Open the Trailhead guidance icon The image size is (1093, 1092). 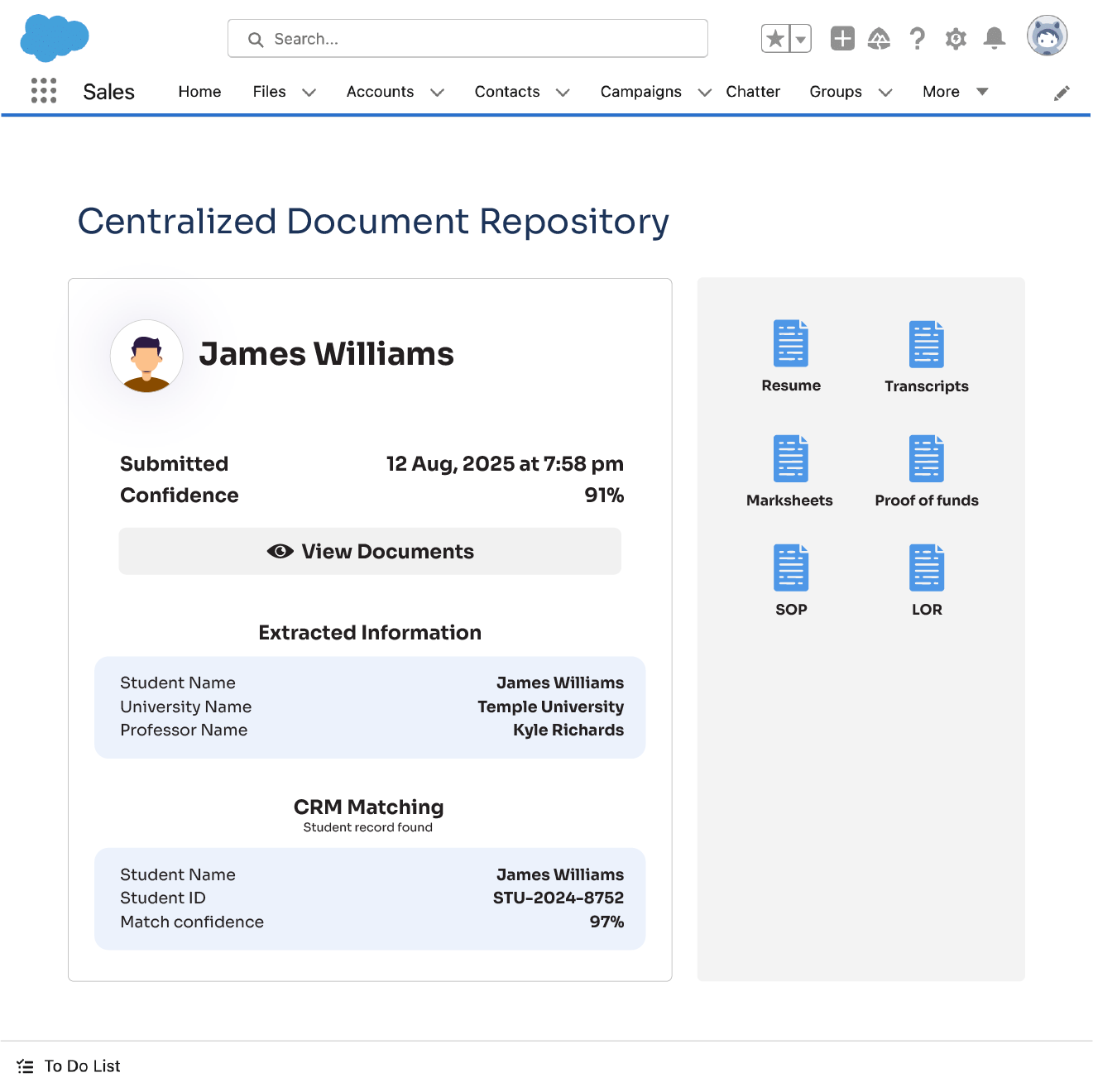(x=879, y=39)
